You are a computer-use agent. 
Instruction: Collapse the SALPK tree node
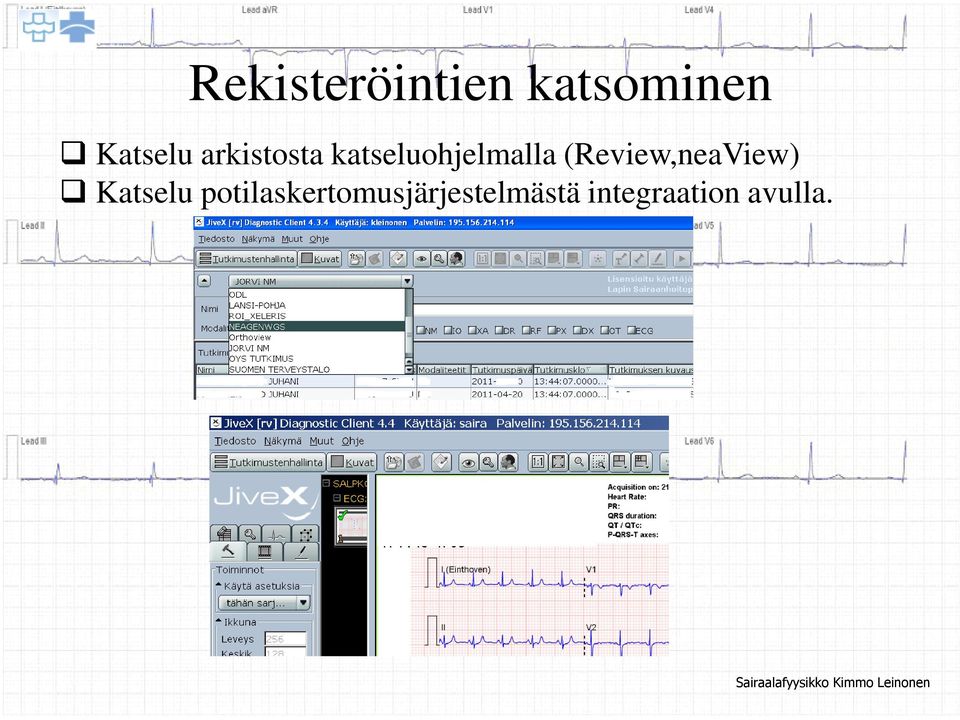point(326,483)
